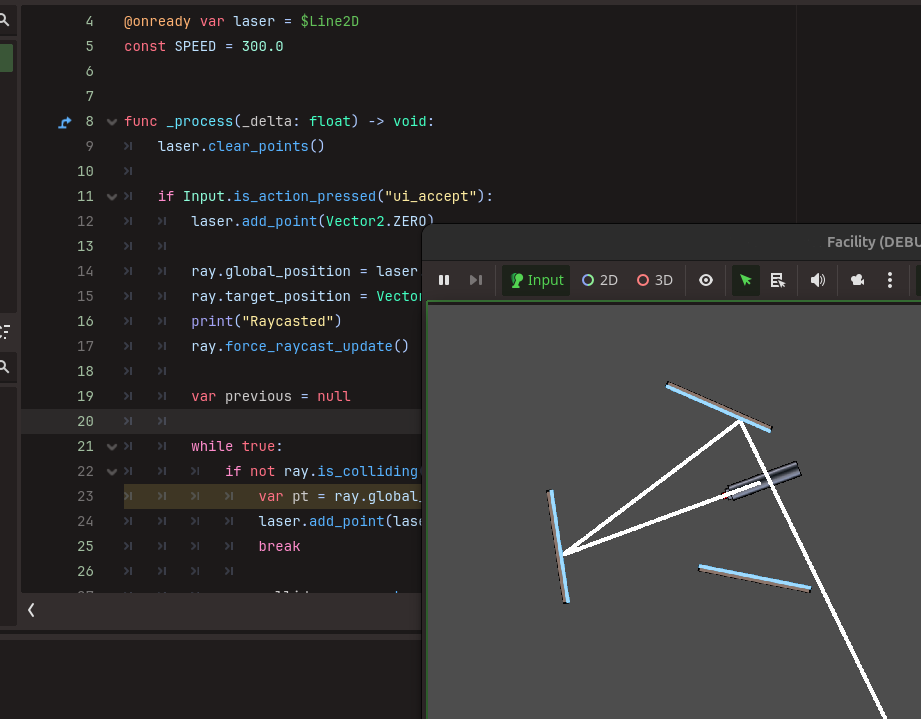Pause the running game
The image size is (921, 719).
coord(445,280)
